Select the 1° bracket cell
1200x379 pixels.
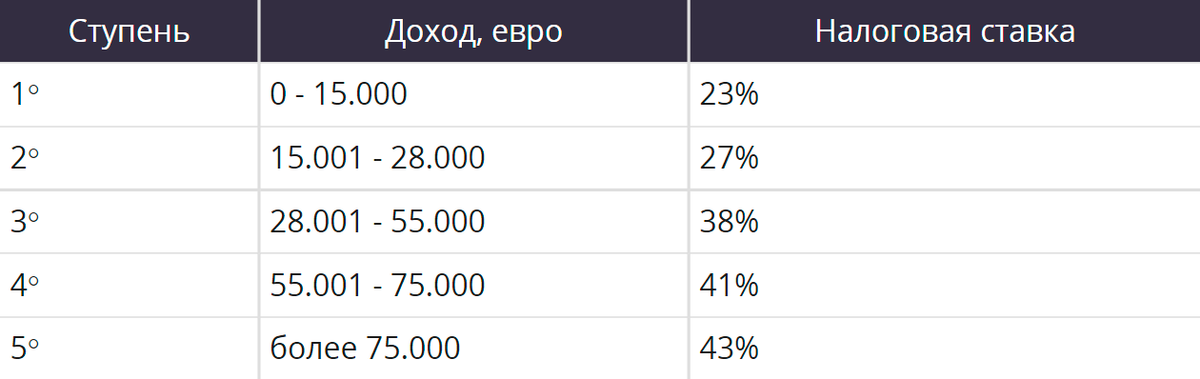pos(129,95)
